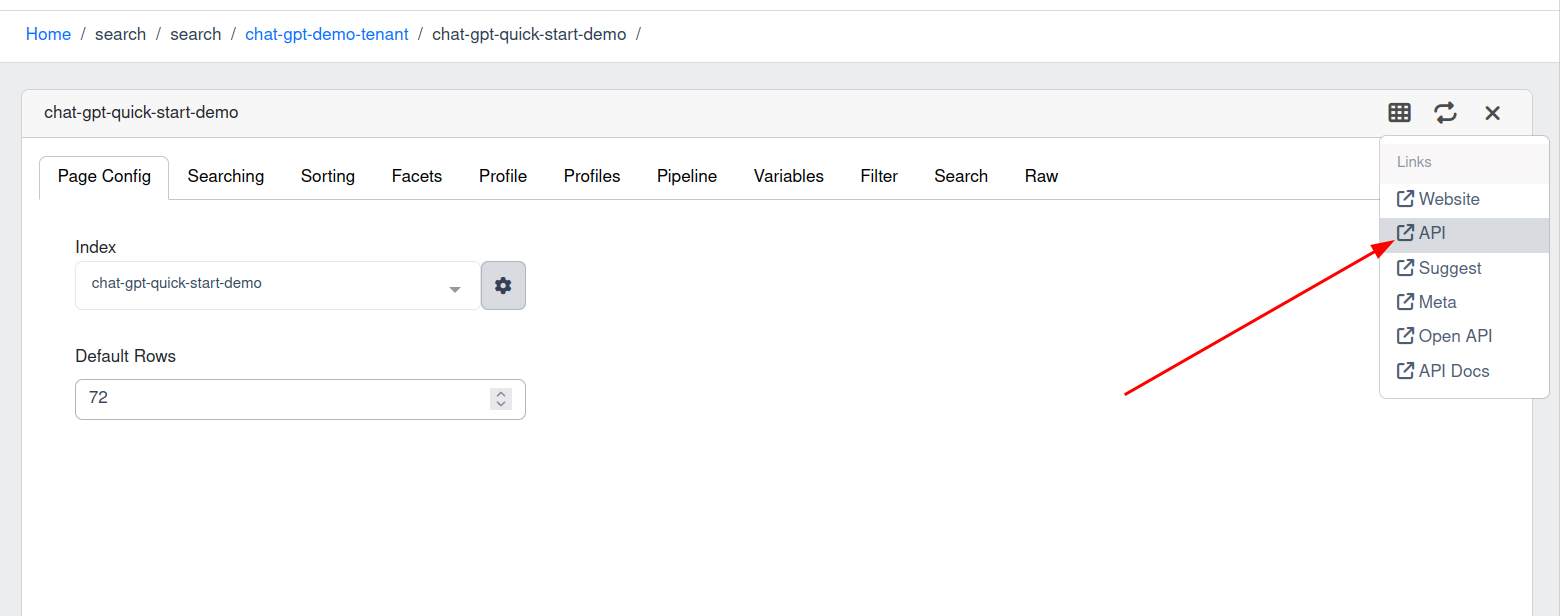
Task: Open the API link in Links menu
Action: tap(1464, 233)
